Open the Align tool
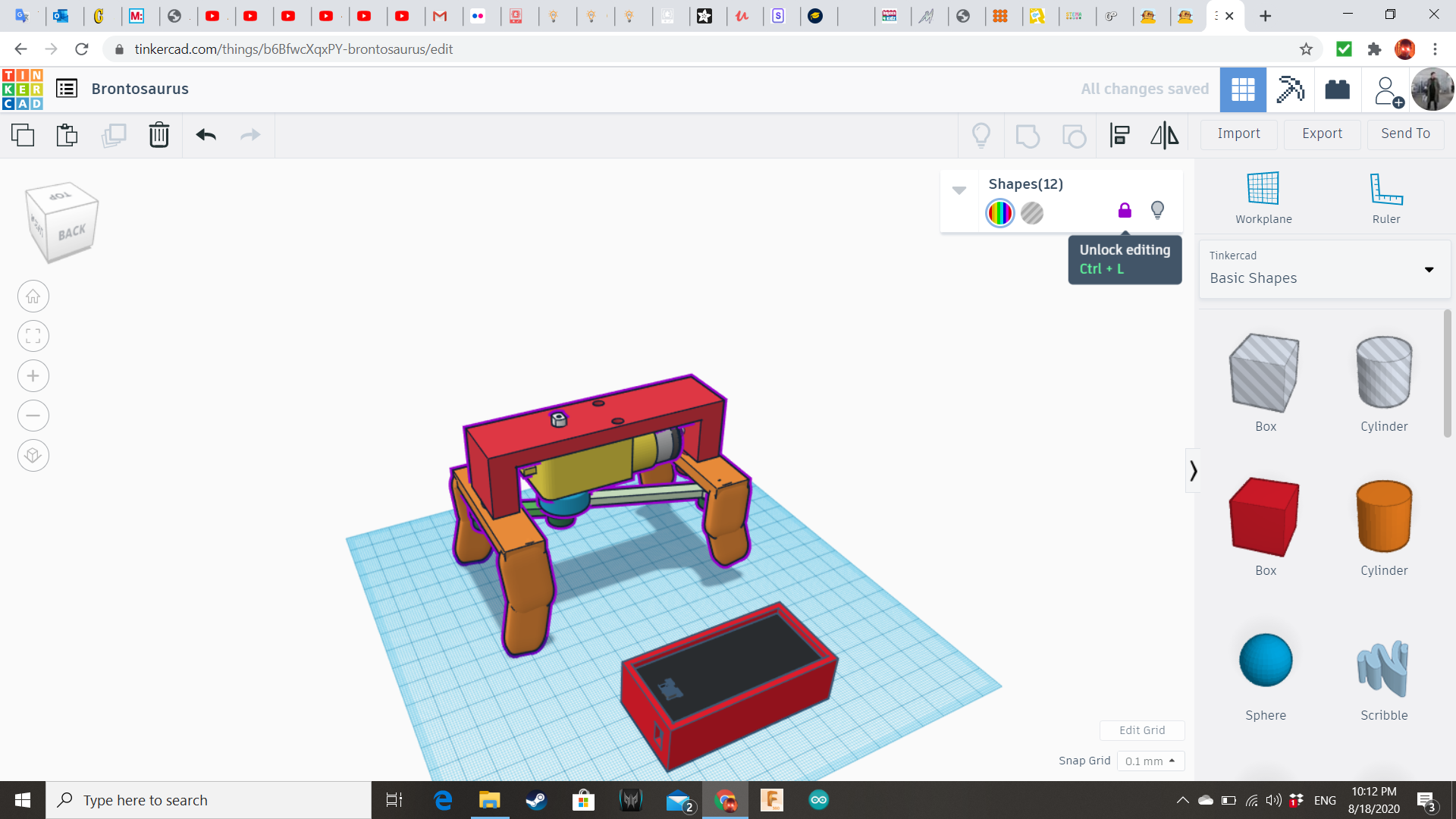Screen dimensions: 1456x819 [x=1119, y=135]
